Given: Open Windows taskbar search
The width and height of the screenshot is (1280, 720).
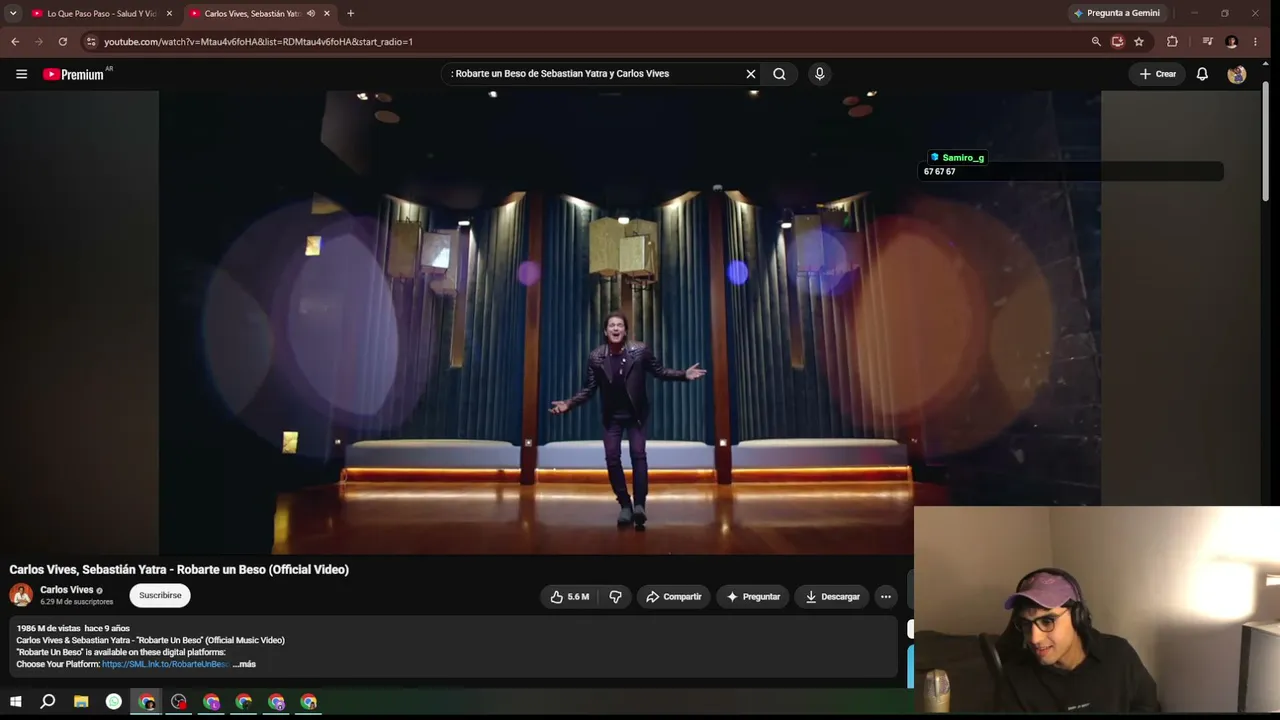Looking at the screenshot, I should click(x=48, y=702).
